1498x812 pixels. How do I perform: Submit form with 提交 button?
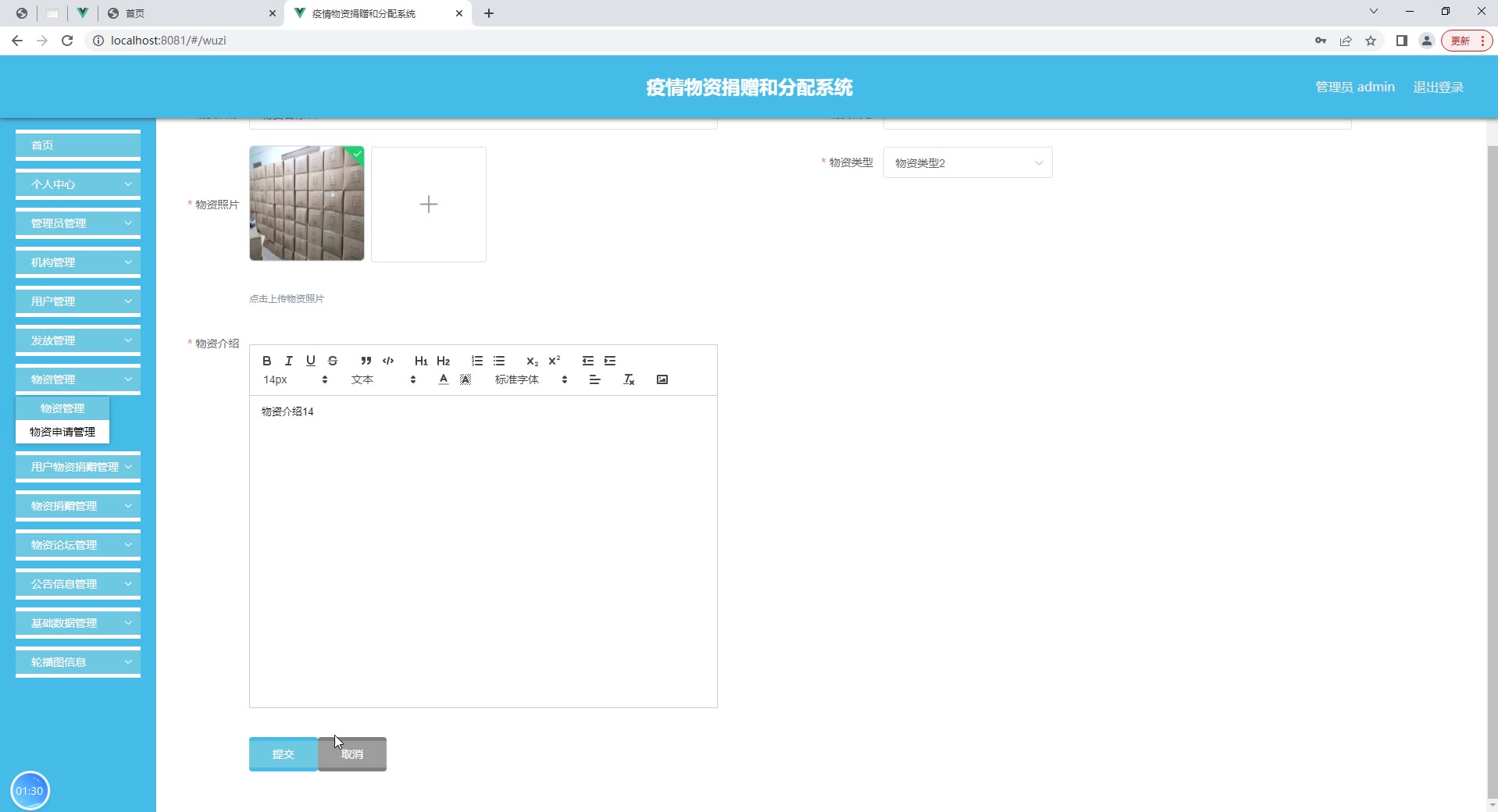click(284, 754)
